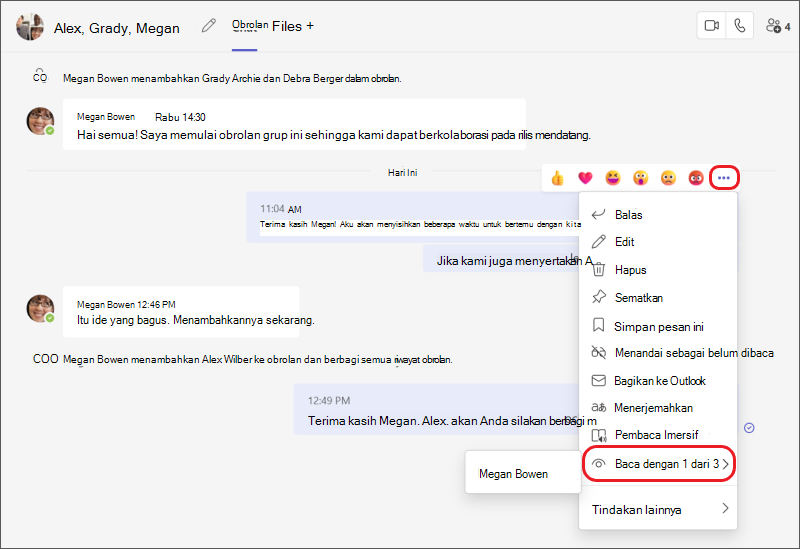The height and width of the screenshot is (549, 800).
Task: React with the red heart emoji
Action: (585, 178)
